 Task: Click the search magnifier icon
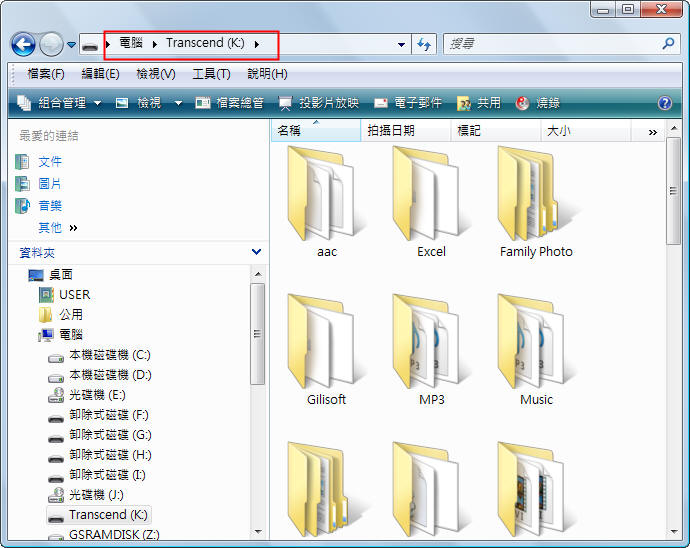click(x=668, y=44)
